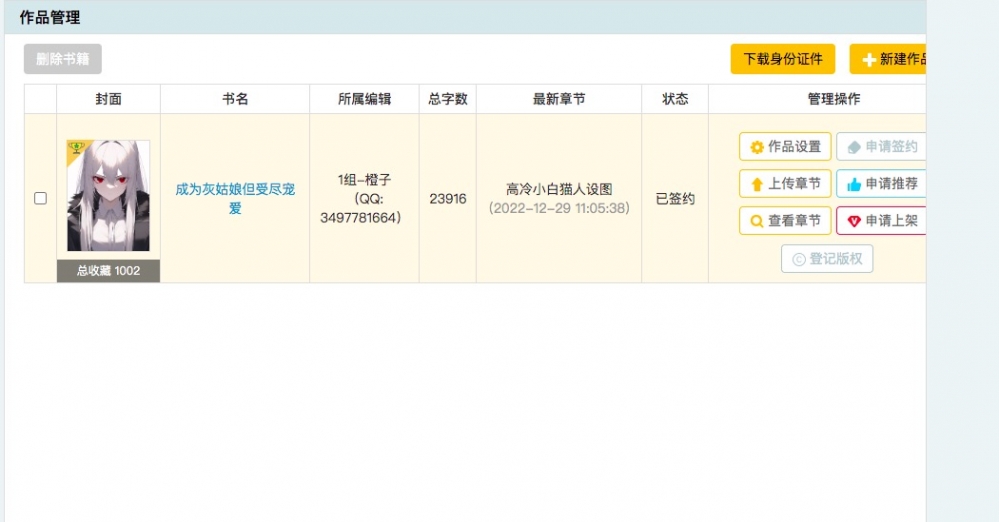The image size is (999, 522).
Task: Click the white-haired girl cover thumbnail
Action: tap(108, 196)
